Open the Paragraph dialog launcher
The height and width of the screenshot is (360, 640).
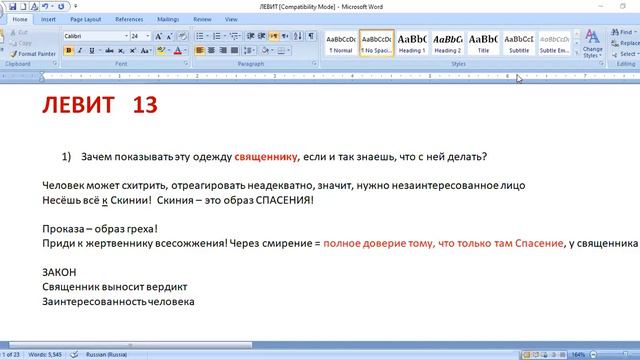314,64
